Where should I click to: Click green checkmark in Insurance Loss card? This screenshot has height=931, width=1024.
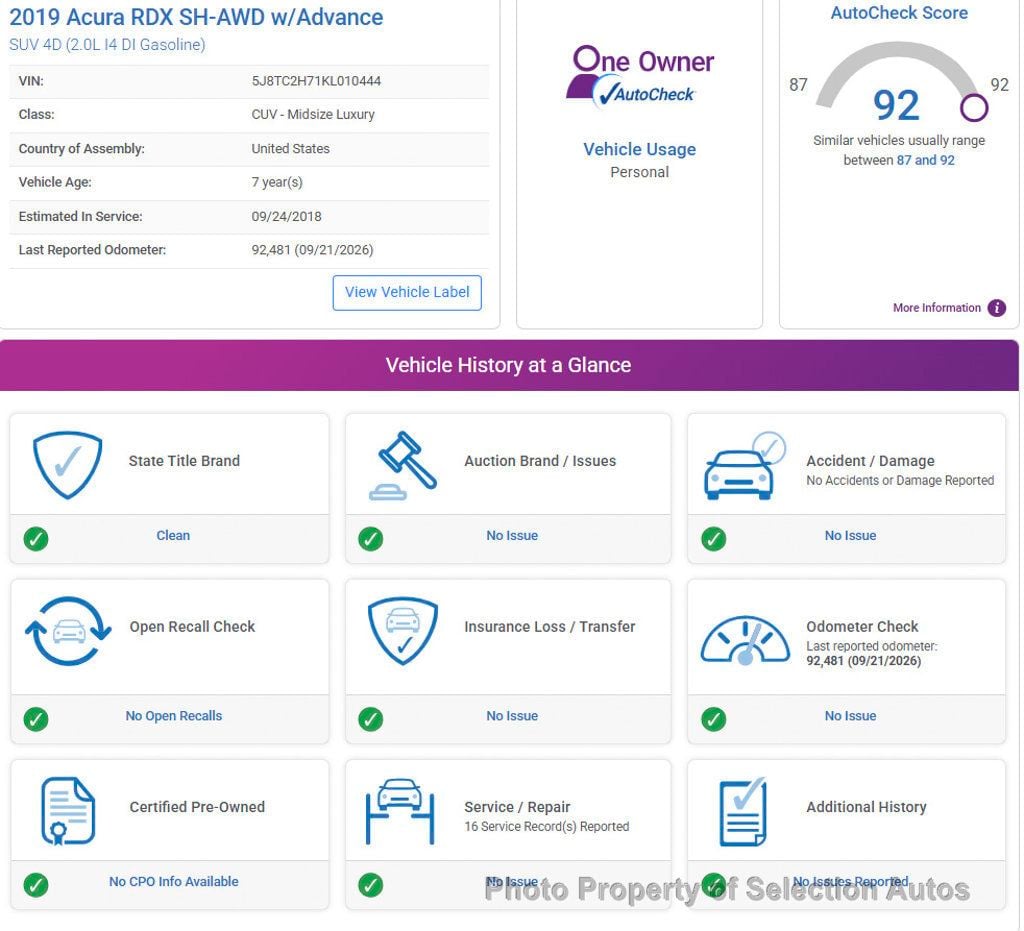click(371, 719)
